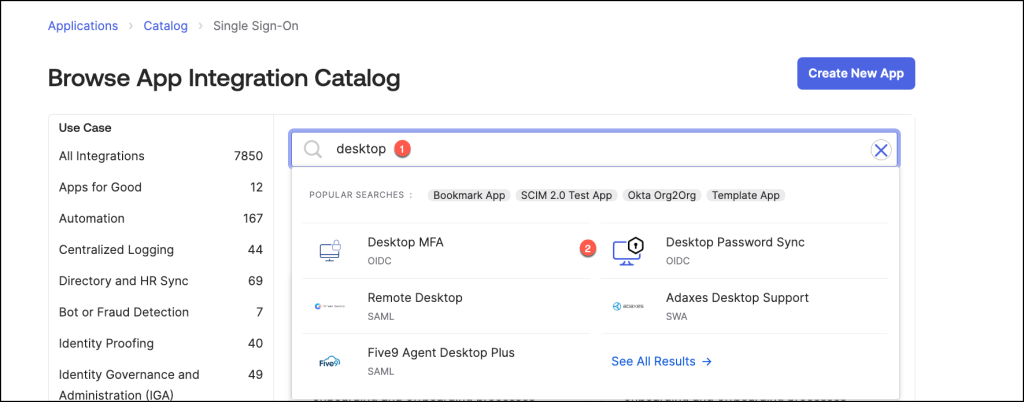
Task: Choose the SCIM 2.0 Test App suggestion
Action: click(x=566, y=195)
